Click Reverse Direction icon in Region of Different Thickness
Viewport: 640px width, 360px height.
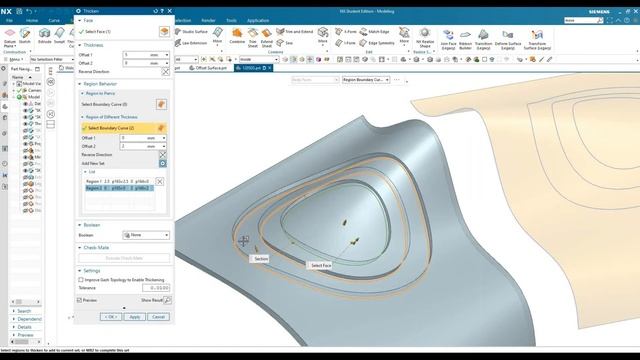pyautogui.click(x=162, y=155)
